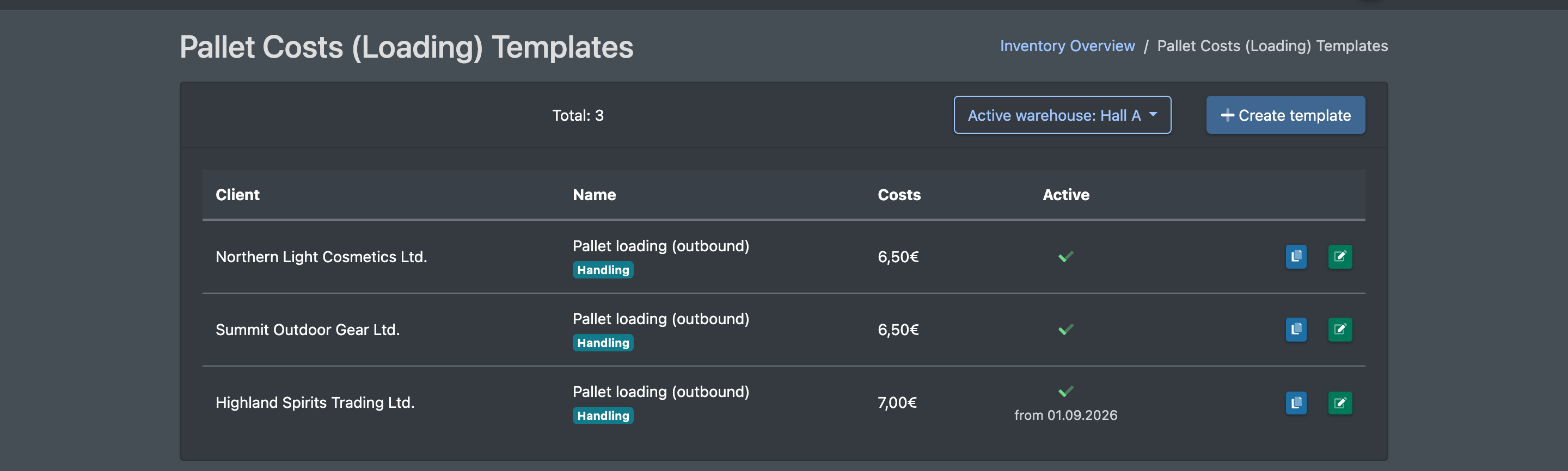The width and height of the screenshot is (1568, 471).
Task: Click the Handling badge in Northern Light row
Action: coord(603,270)
